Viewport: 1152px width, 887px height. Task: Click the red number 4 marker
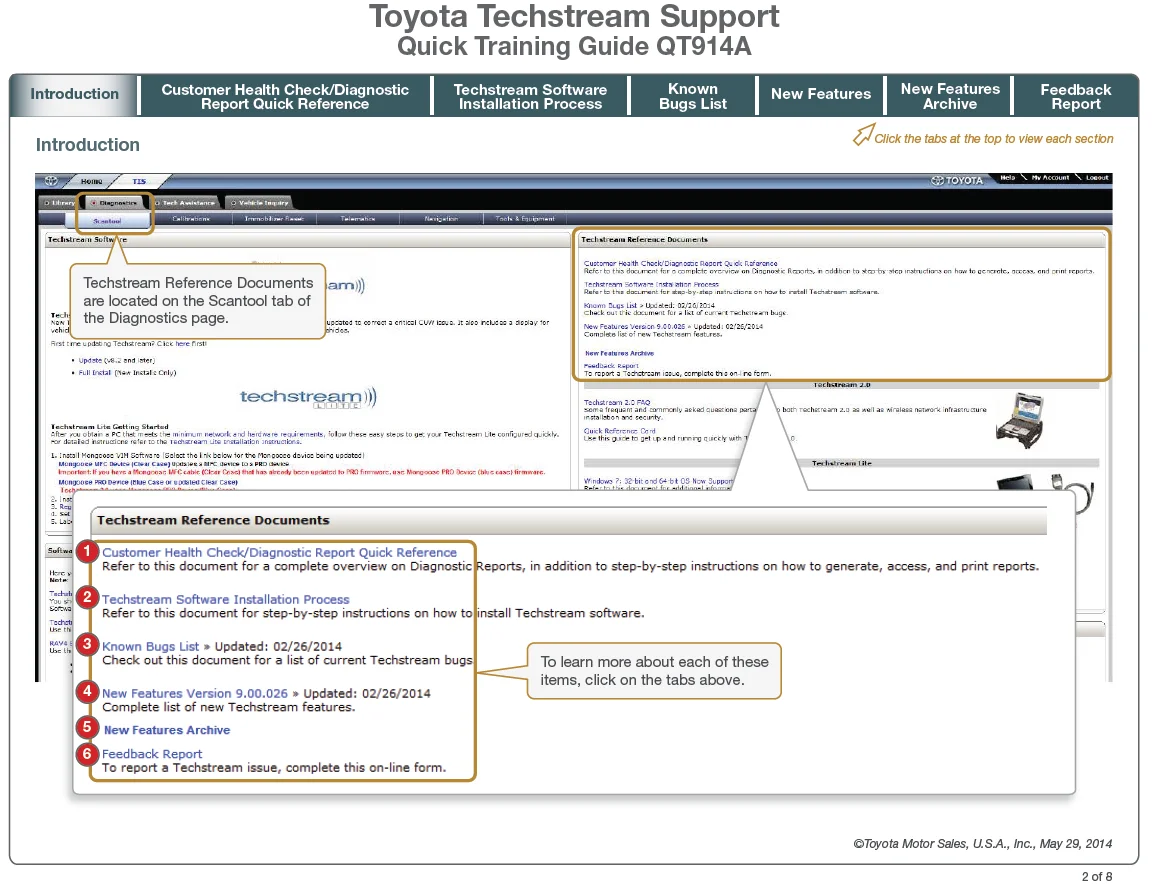[x=89, y=692]
